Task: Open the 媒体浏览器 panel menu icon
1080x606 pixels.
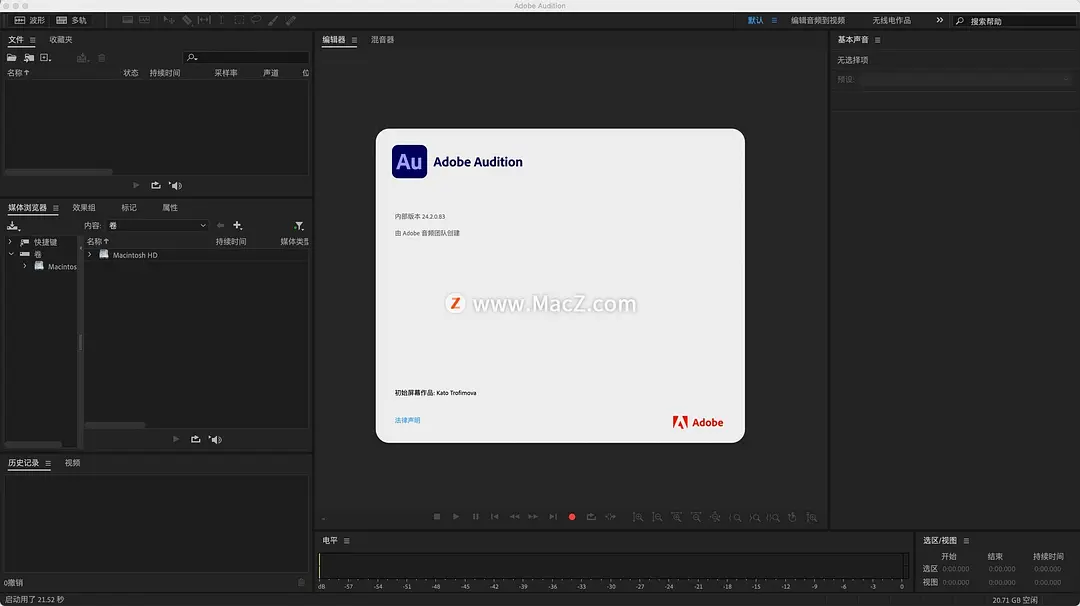Action: click(56, 208)
